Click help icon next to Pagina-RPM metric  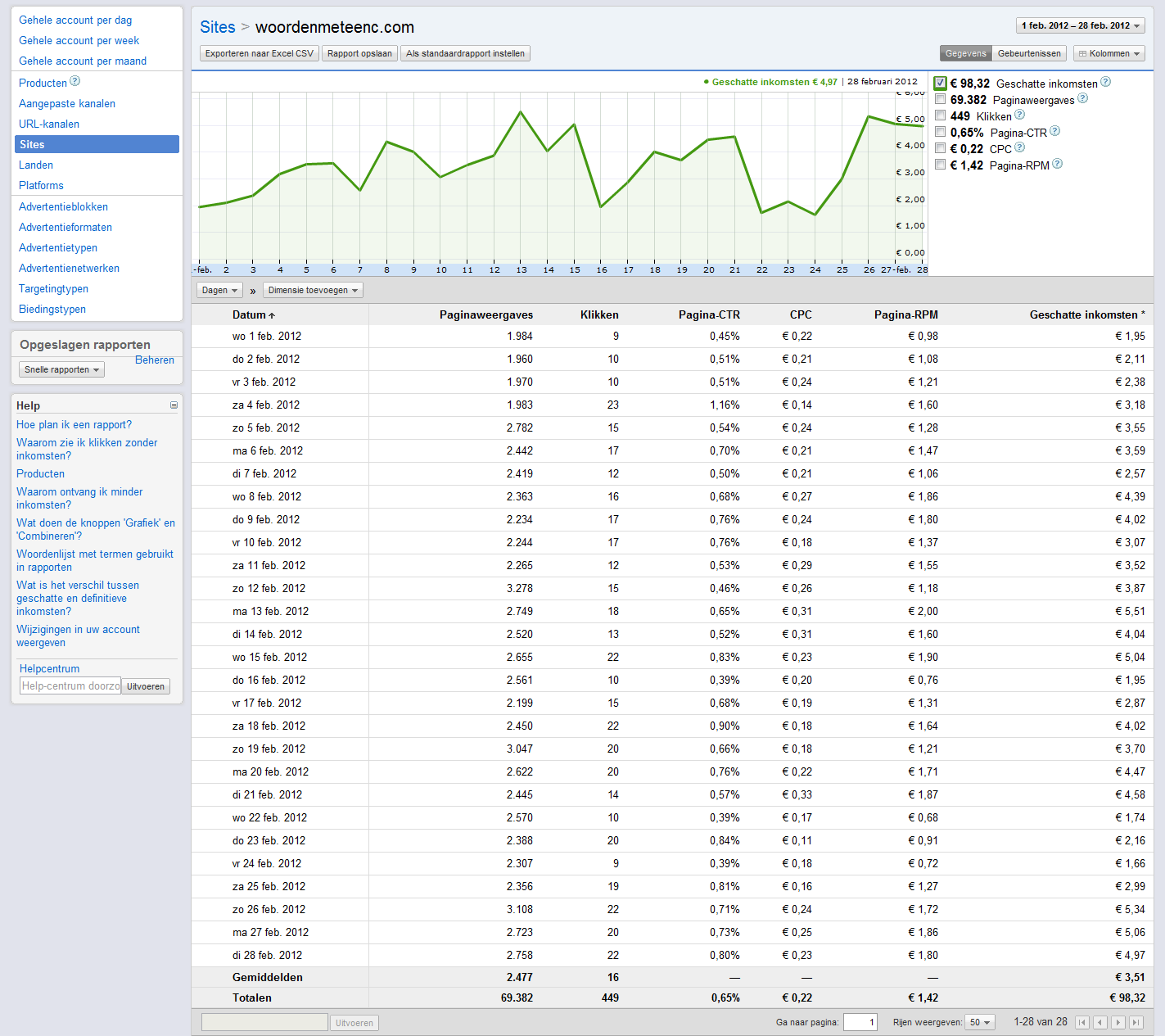tap(1057, 164)
